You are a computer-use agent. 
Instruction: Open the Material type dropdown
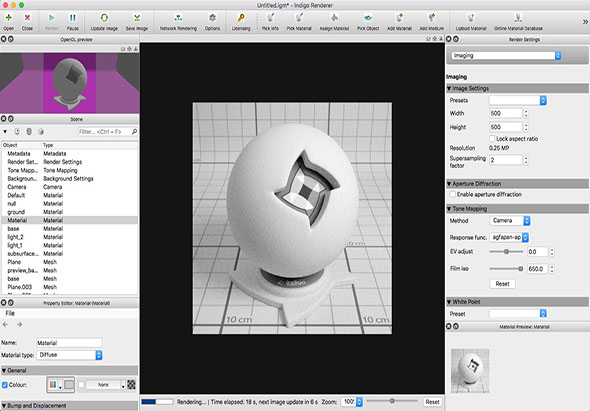(69, 355)
